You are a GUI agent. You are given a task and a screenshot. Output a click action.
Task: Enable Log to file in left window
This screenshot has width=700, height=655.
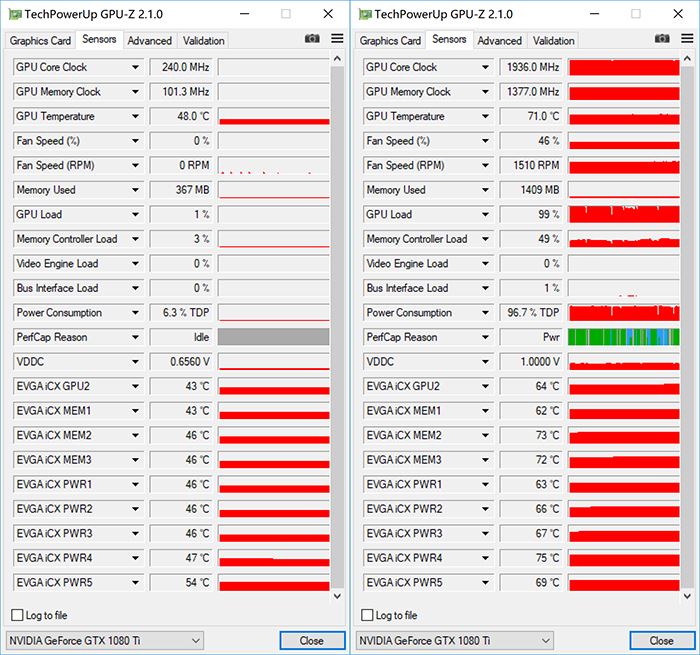[17, 615]
